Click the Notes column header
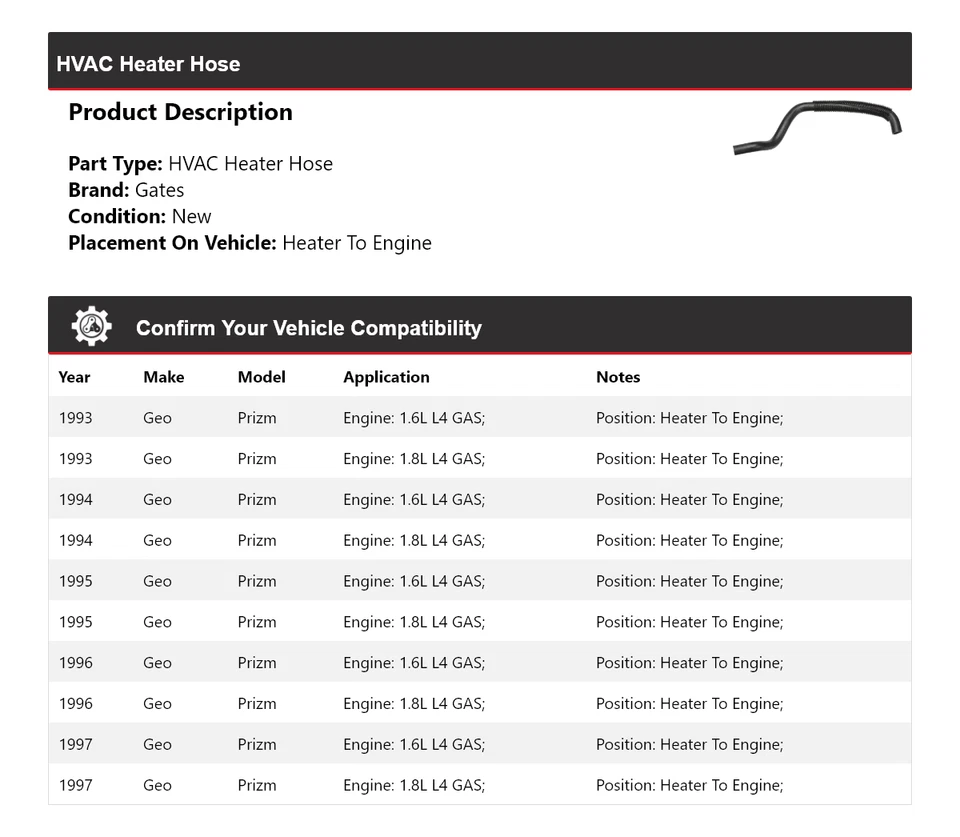The height and width of the screenshot is (837, 960). pyautogui.click(x=618, y=377)
